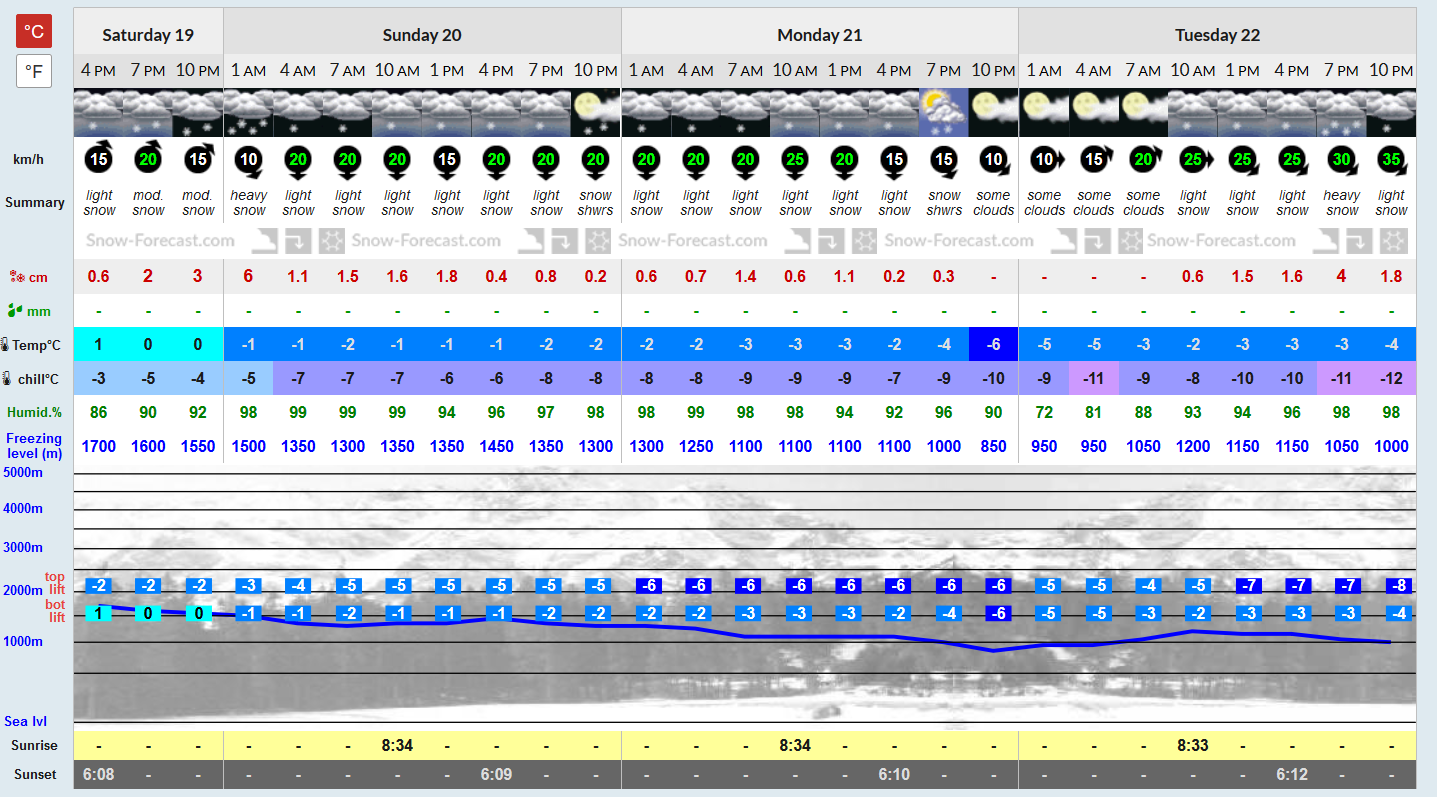The height and width of the screenshot is (797, 1437).
Task: Click Sunday 10 PM moon snow showers icon
Action: (596, 113)
